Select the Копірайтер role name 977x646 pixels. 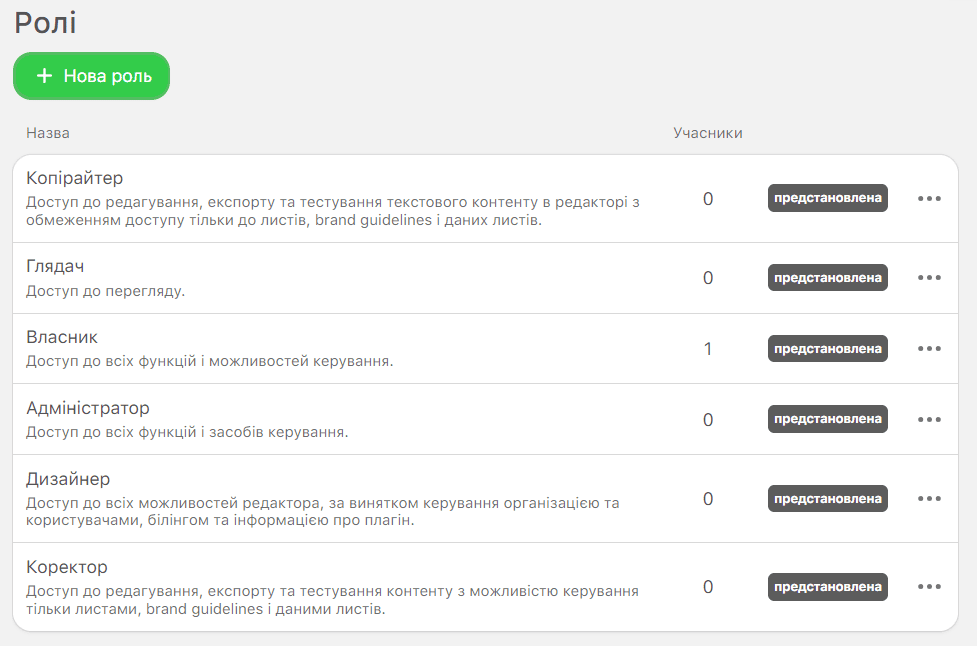pyautogui.click(x=75, y=178)
